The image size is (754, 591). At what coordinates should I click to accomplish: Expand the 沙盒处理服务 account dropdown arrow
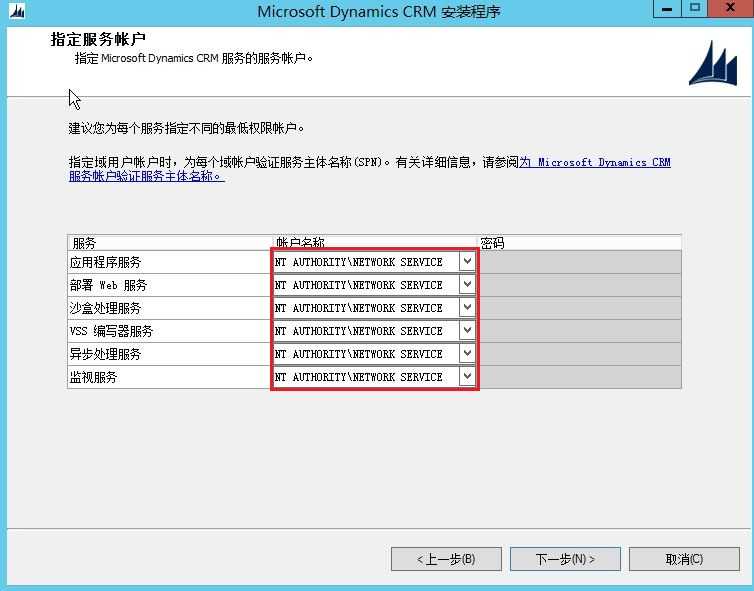467,307
